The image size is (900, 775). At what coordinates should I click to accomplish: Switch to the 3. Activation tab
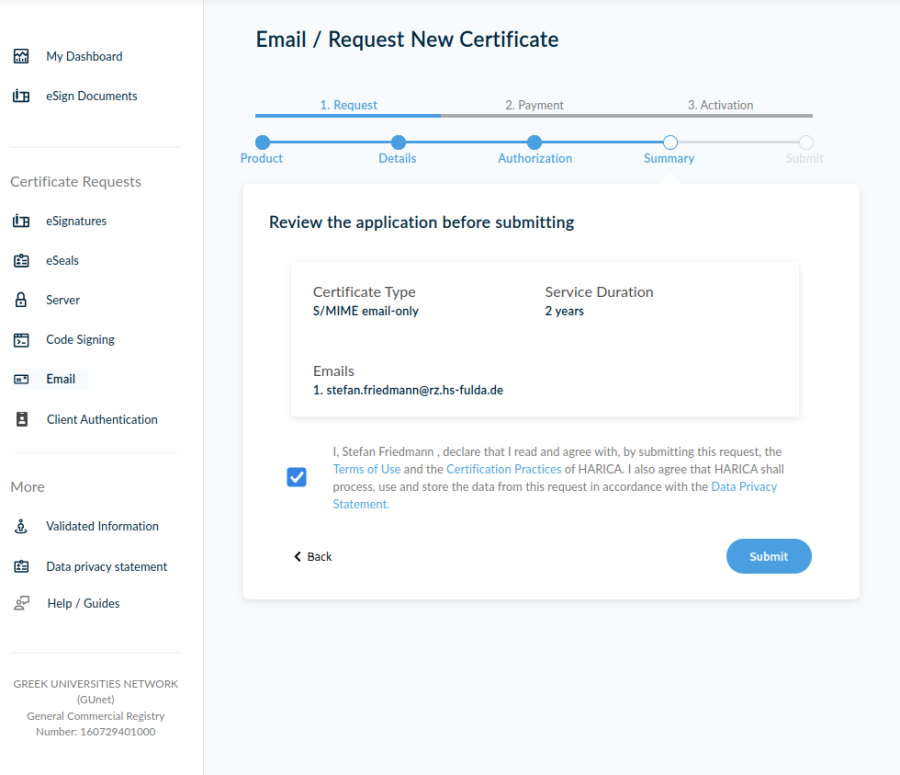click(x=720, y=105)
